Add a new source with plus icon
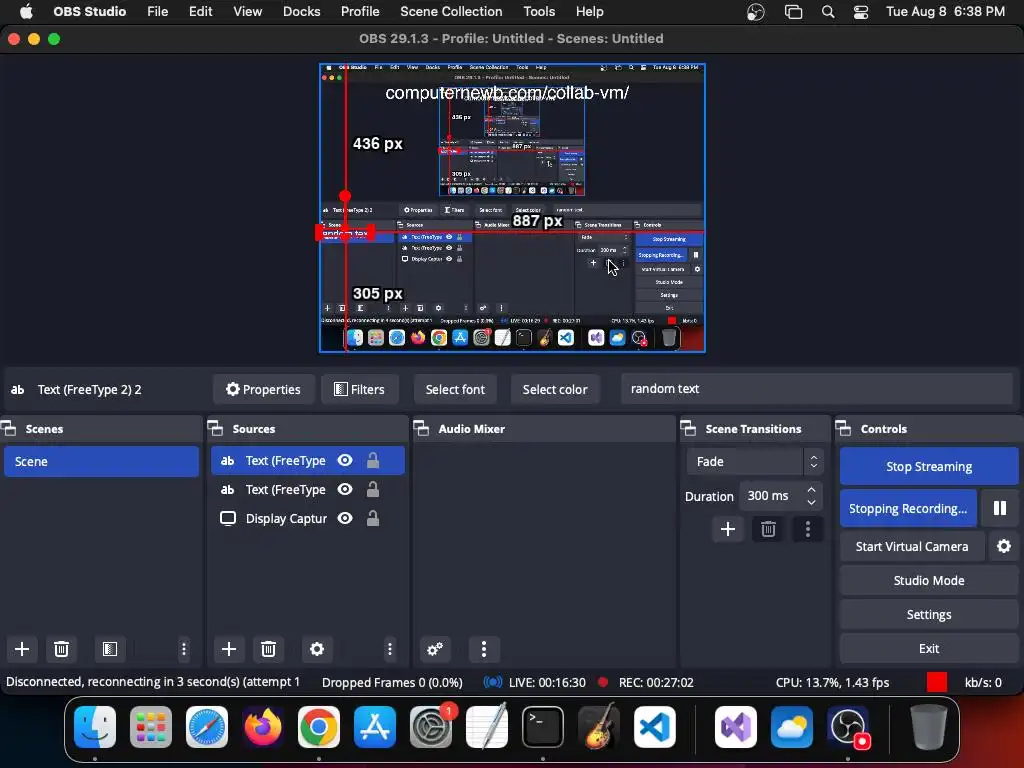Viewport: 1024px width, 768px height. click(229, 648)
